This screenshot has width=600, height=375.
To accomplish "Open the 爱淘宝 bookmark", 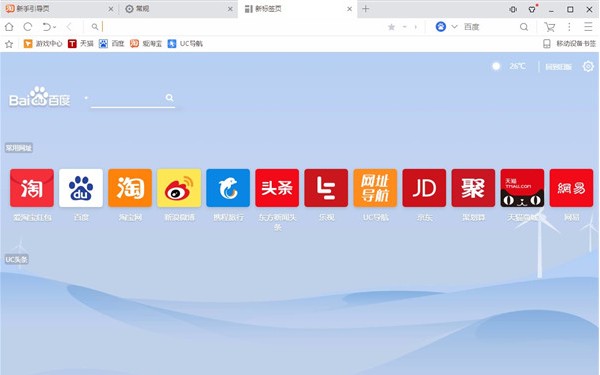I will pyautogui.click(x=146, y=44).
